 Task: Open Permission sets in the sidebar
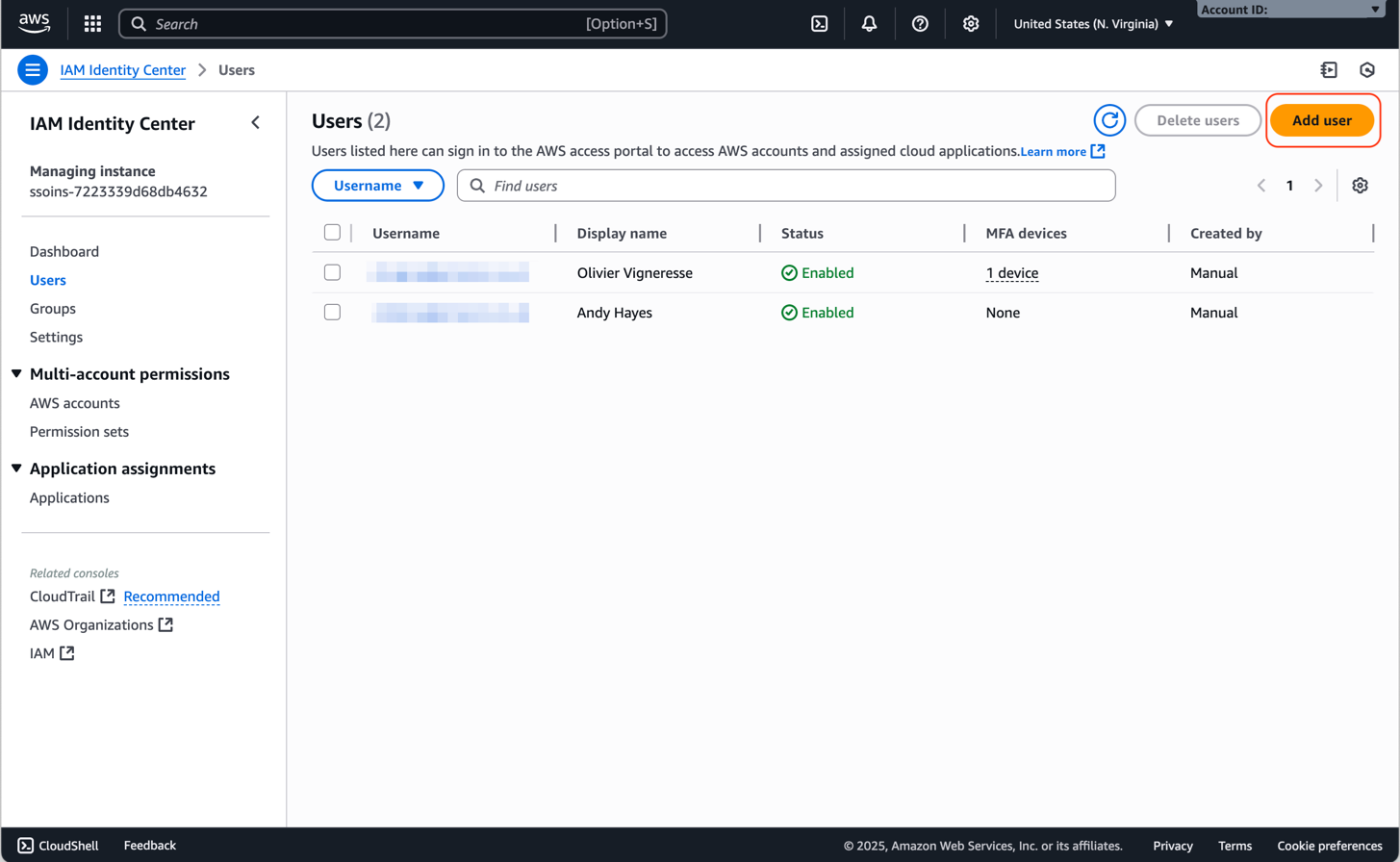click(80, 432)
